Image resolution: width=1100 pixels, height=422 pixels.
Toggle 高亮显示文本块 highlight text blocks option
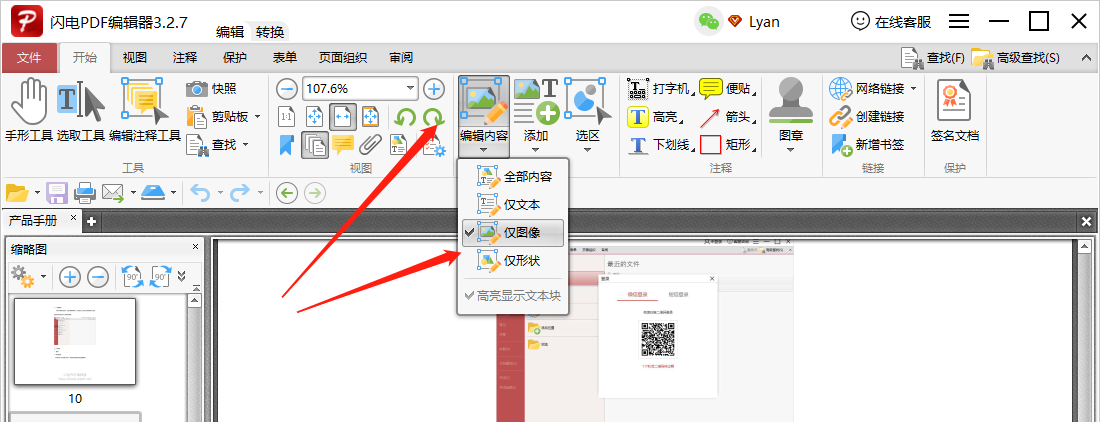click(x=513, y=296)
